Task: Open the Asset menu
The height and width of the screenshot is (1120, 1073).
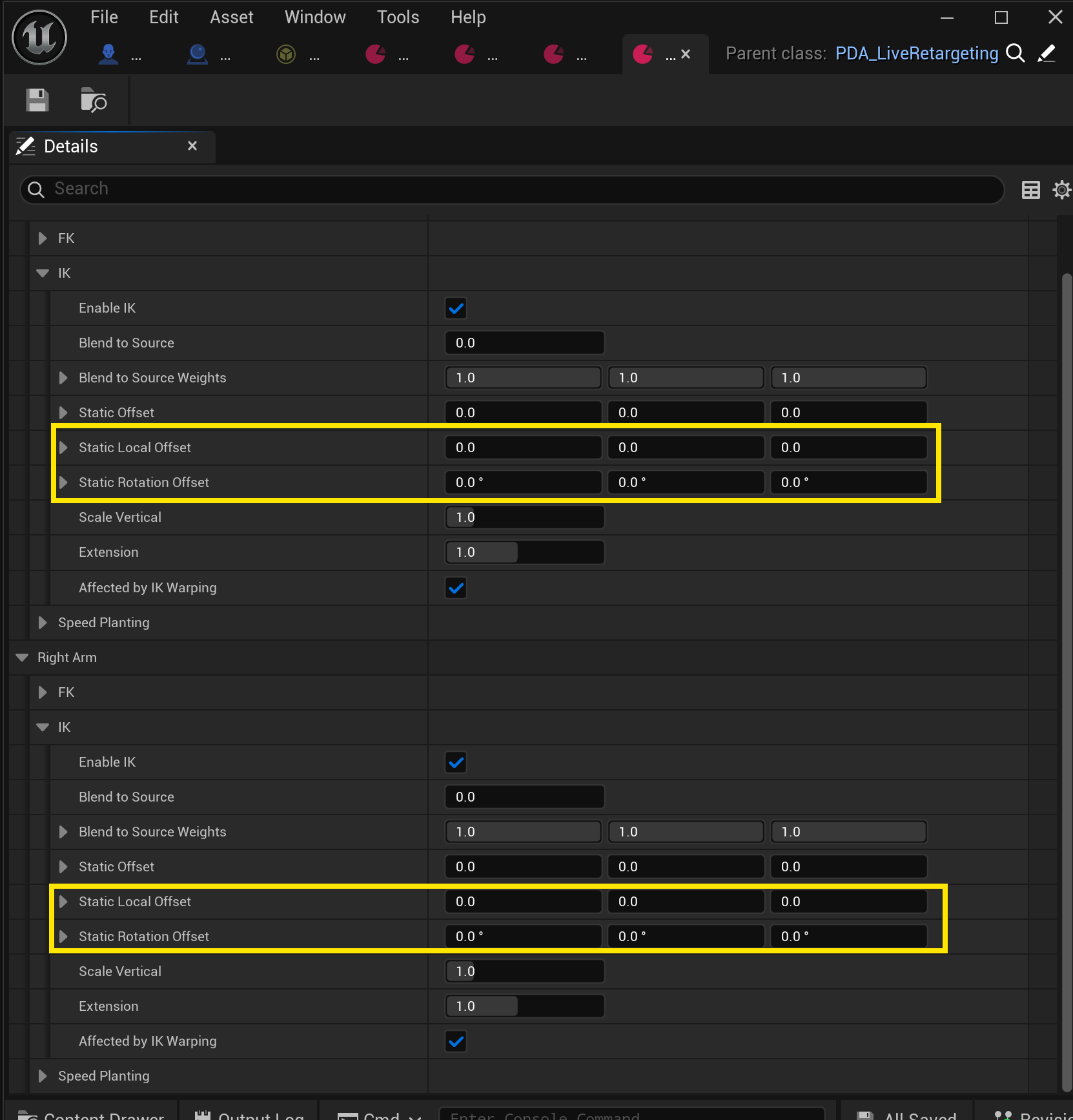Action: pyautogui.click(x=231, y=17)
